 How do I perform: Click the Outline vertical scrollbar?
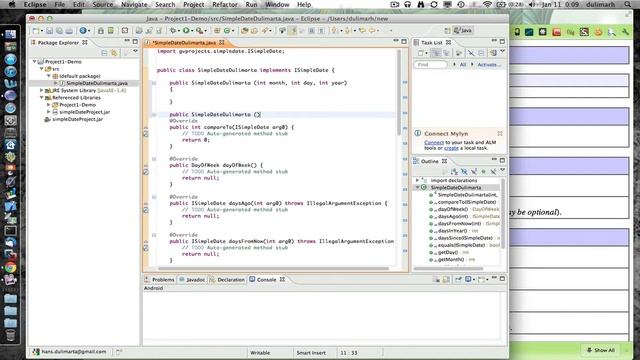pyautogui.click(x=502, y=214)
